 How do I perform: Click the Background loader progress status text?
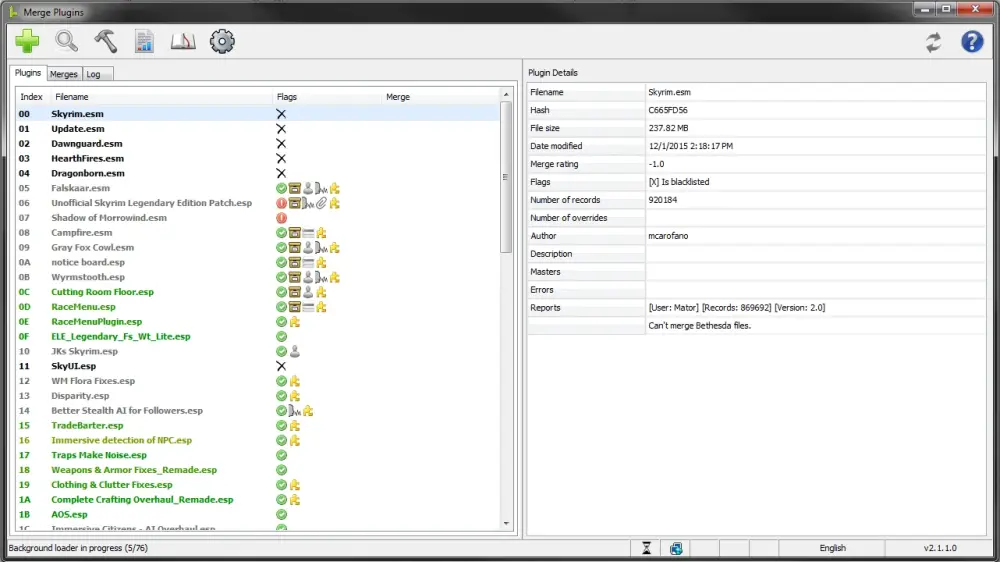(78, 548)
